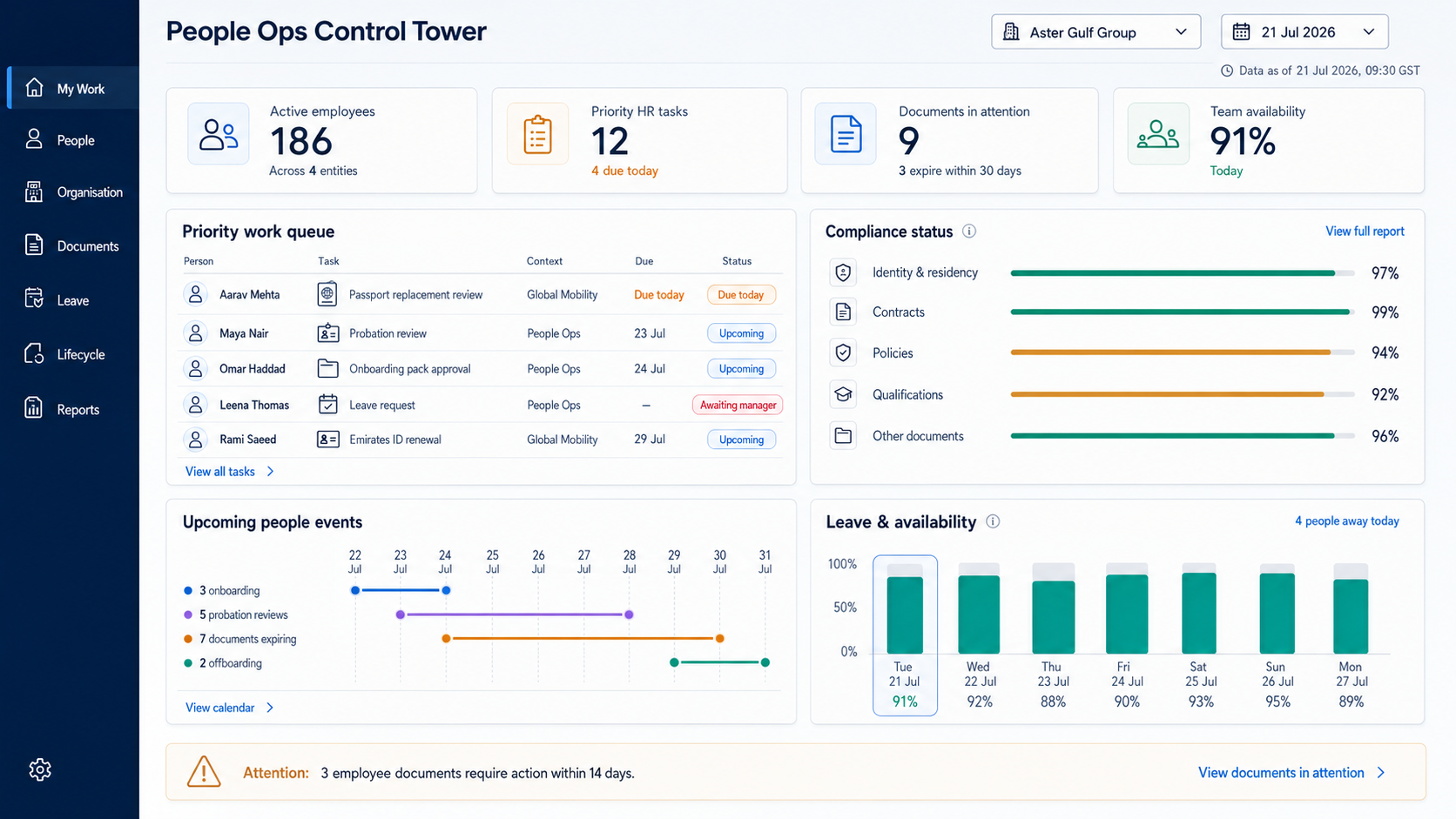The height and width of the screenshot is (819, 1456).
Task: Click View full report link
Action: [1365, 232]
